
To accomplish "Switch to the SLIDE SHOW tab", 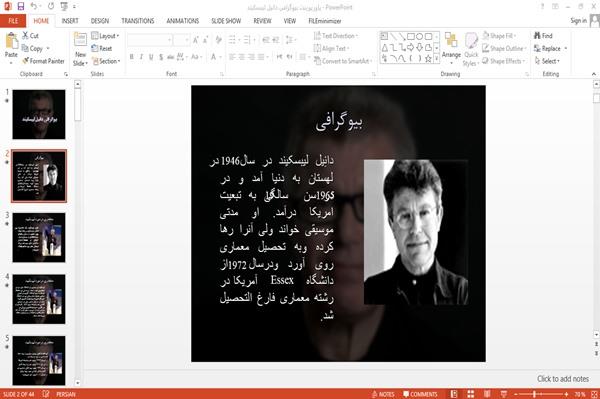I will [226, 21].
